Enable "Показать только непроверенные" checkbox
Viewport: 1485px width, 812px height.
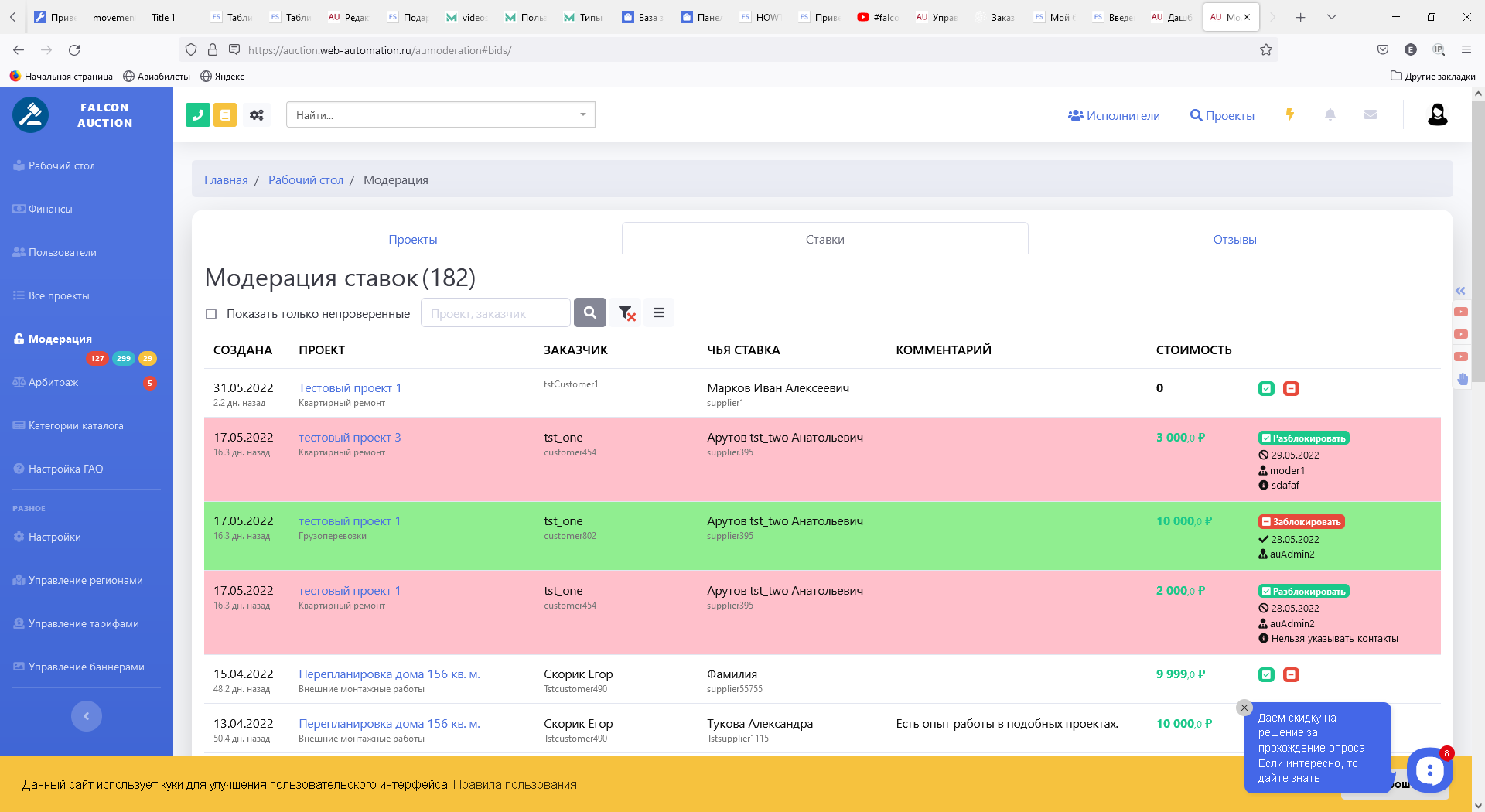point(211,314)
